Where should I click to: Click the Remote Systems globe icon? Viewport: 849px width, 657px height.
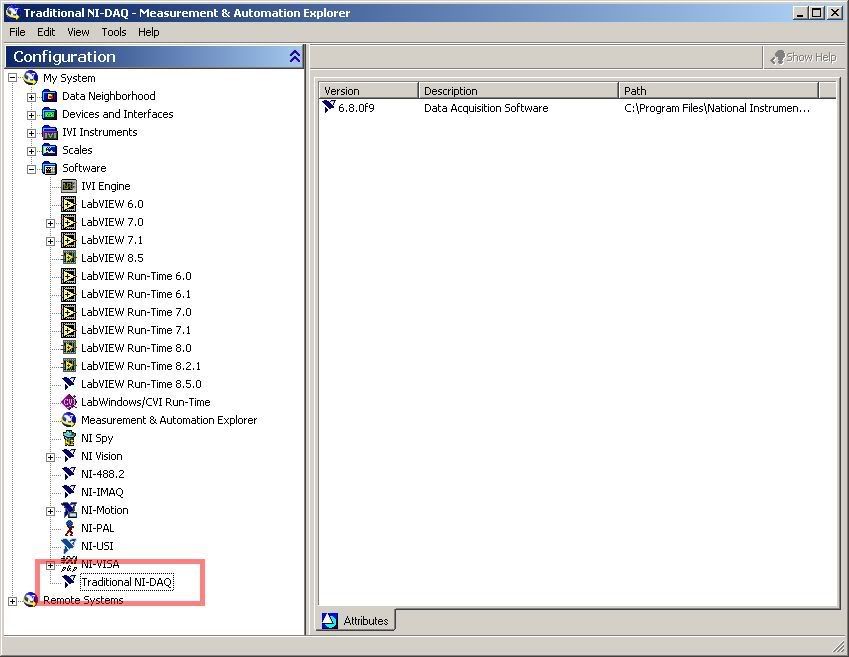click(x=31, y=600)
